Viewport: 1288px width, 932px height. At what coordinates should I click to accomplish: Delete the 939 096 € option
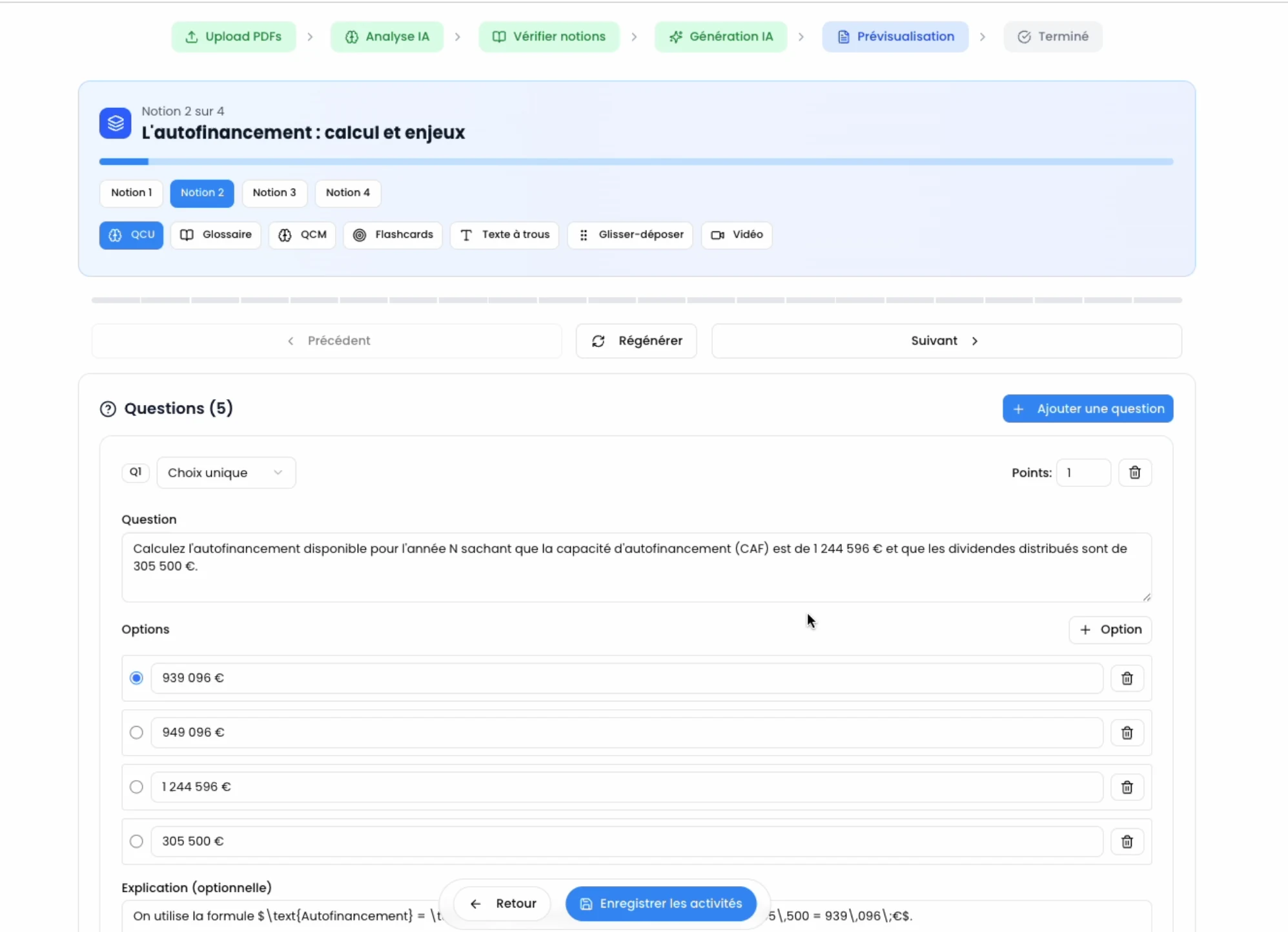(x=1127, y=678)
